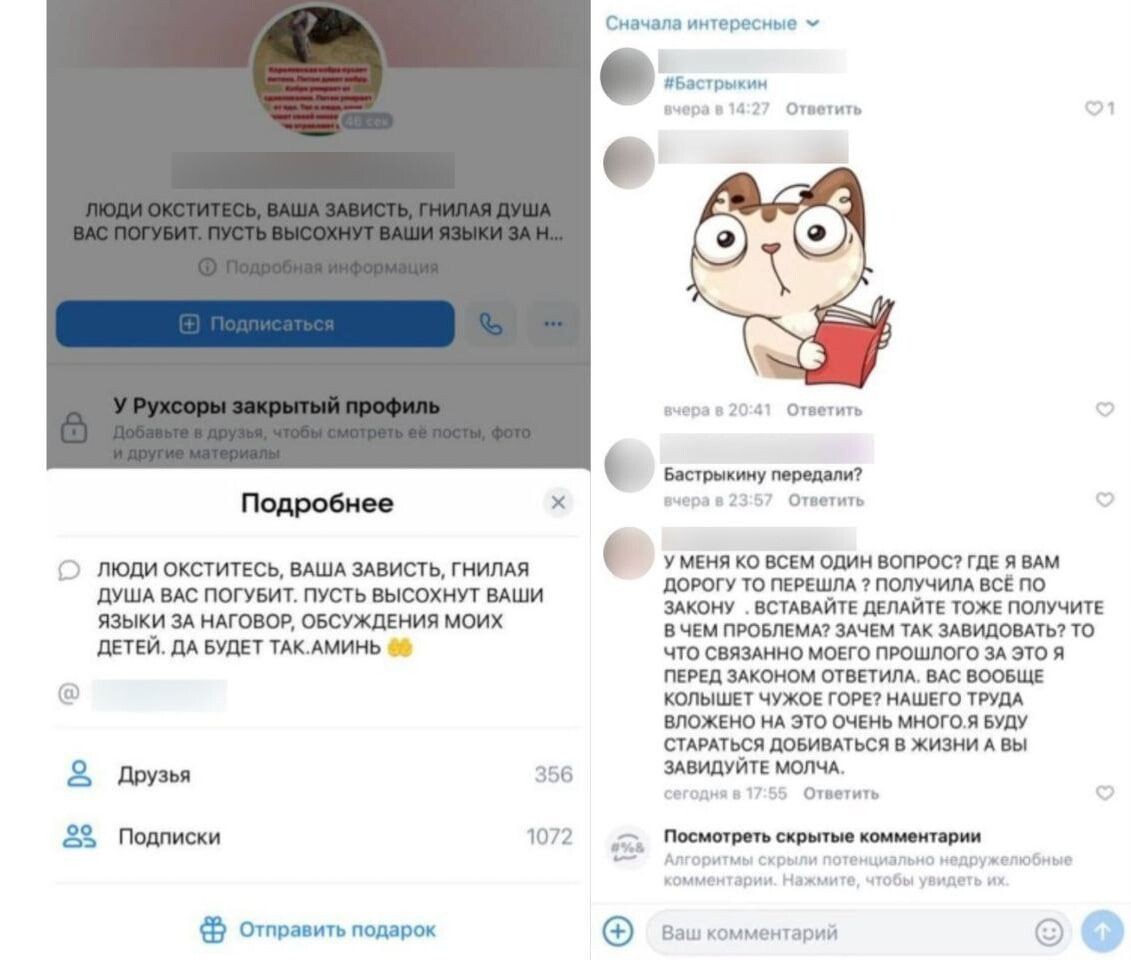Expand the Сначала интересные sort dropdown
Image resolution: width=1131 pixels, height=960 pixels.
click(712, 24)
